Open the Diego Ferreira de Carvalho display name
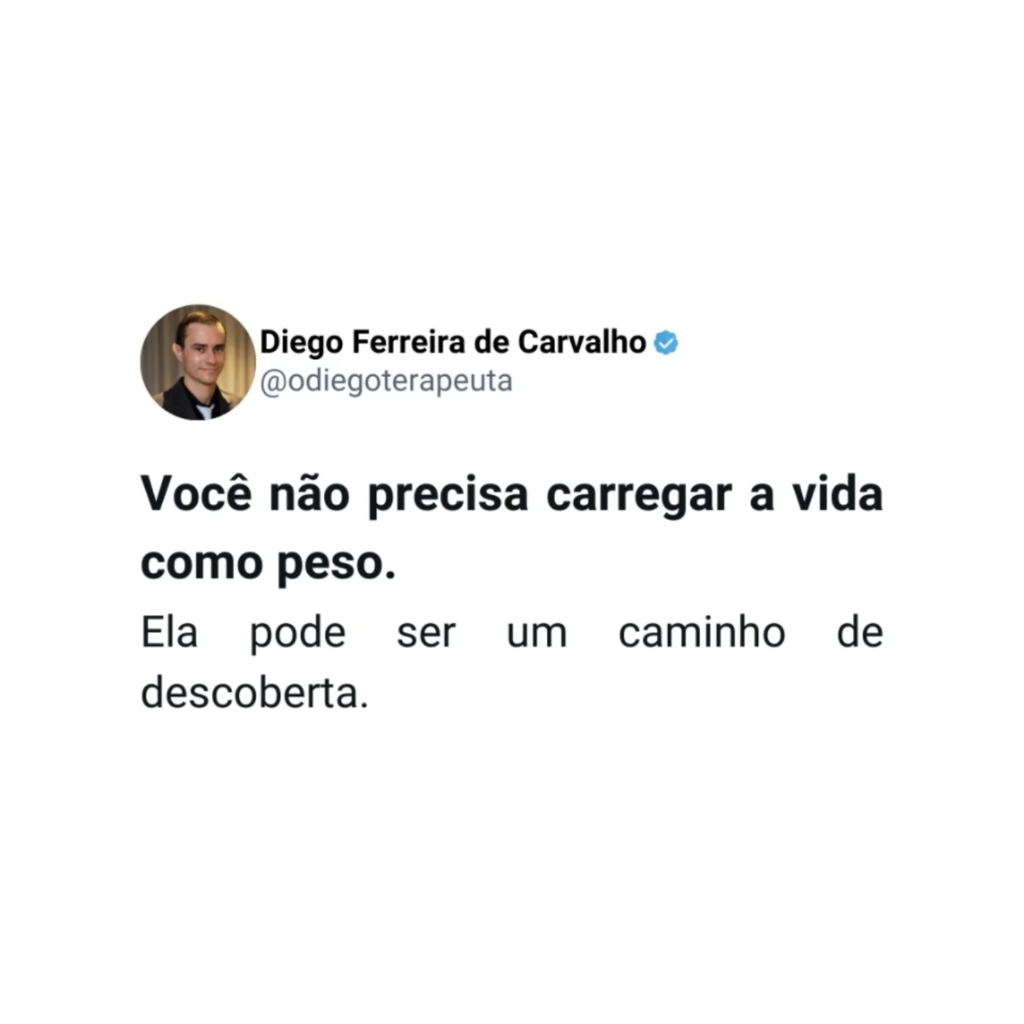The height and width of the screenshot is (1024, 1024). pyautogui.click(x=453, y=342)
